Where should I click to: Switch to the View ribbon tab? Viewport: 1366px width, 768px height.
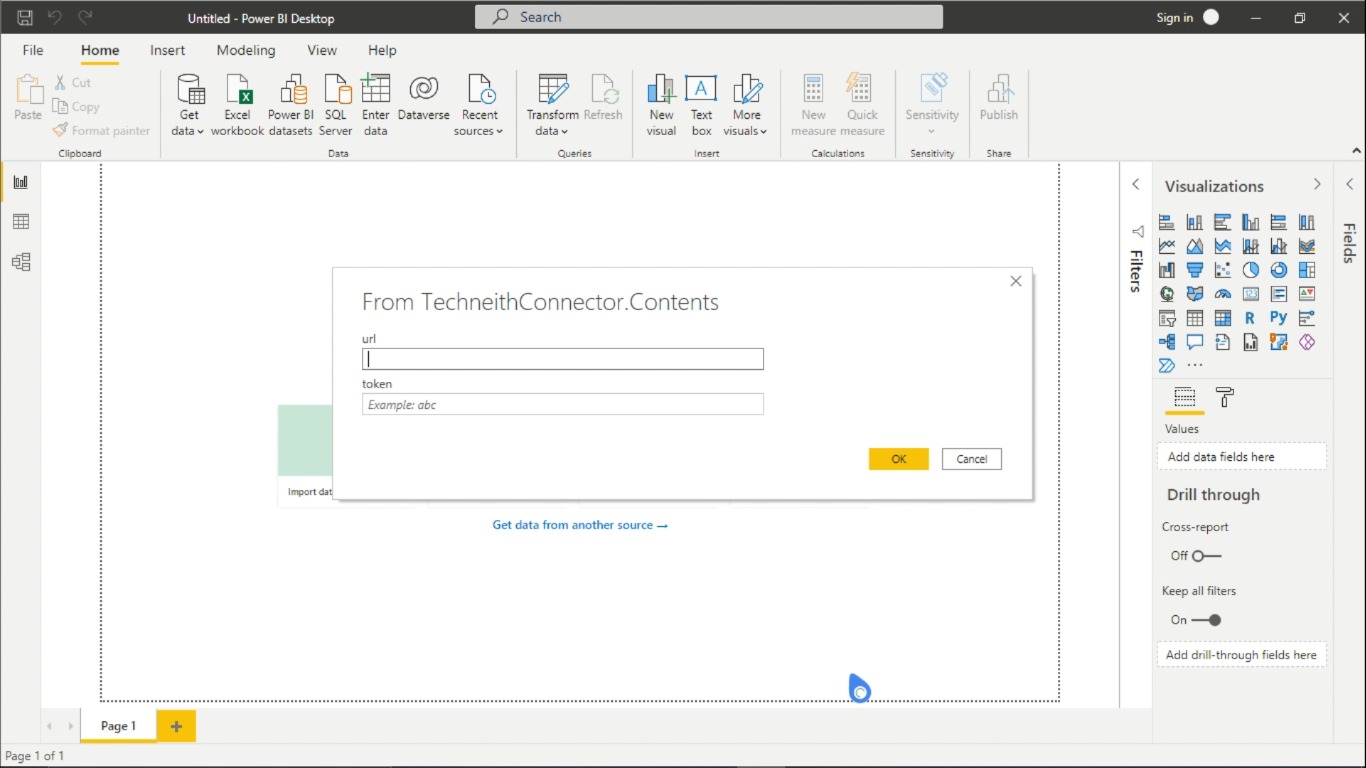(322, 50)
